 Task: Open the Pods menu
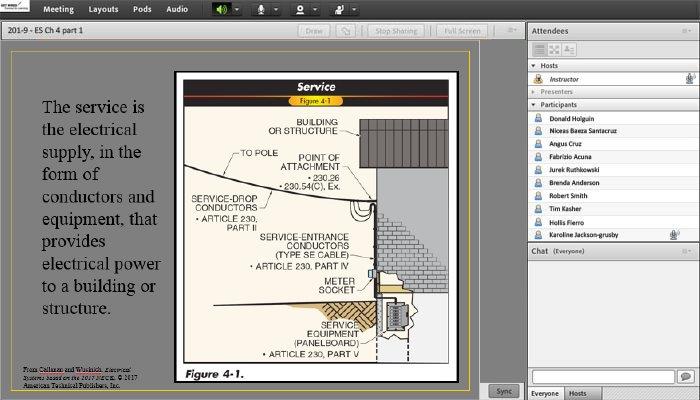(141, 9)
